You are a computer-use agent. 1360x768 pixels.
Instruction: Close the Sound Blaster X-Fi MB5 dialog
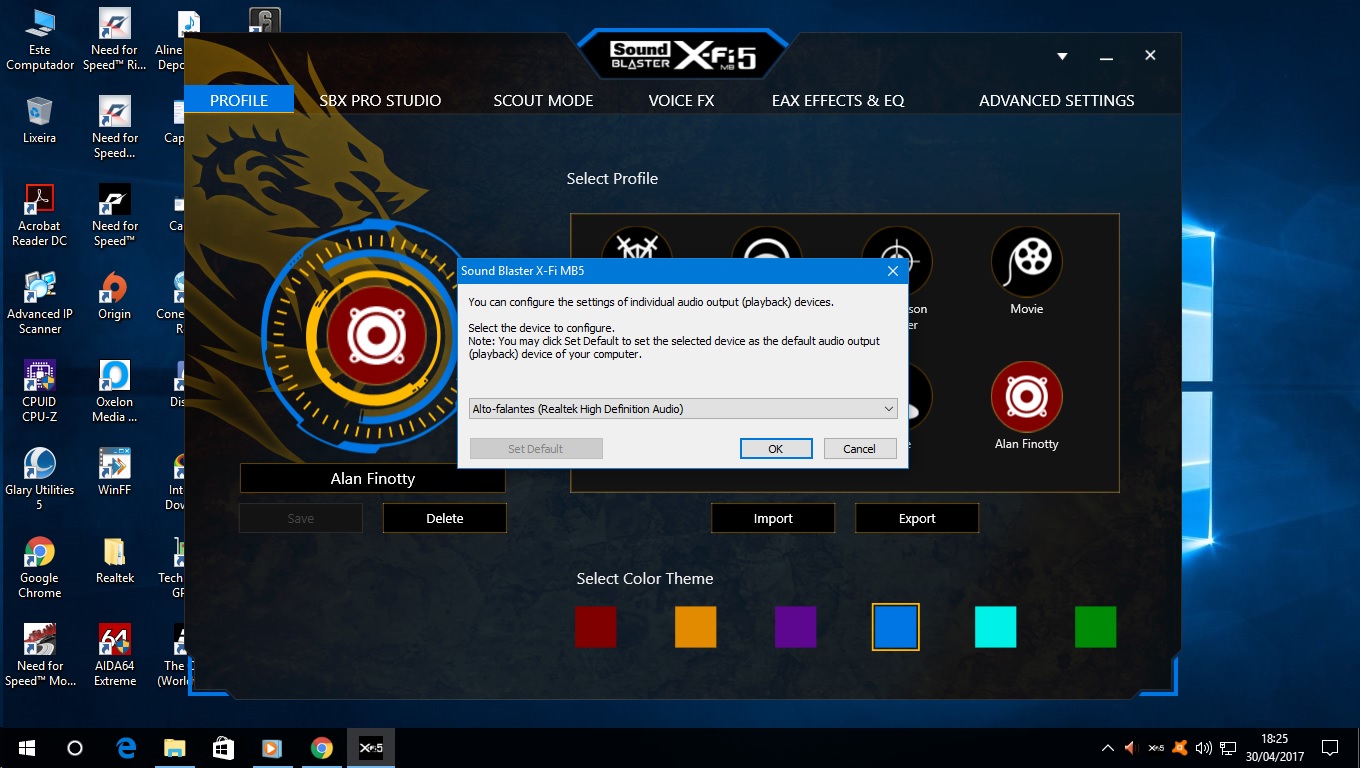coord(893,271)
